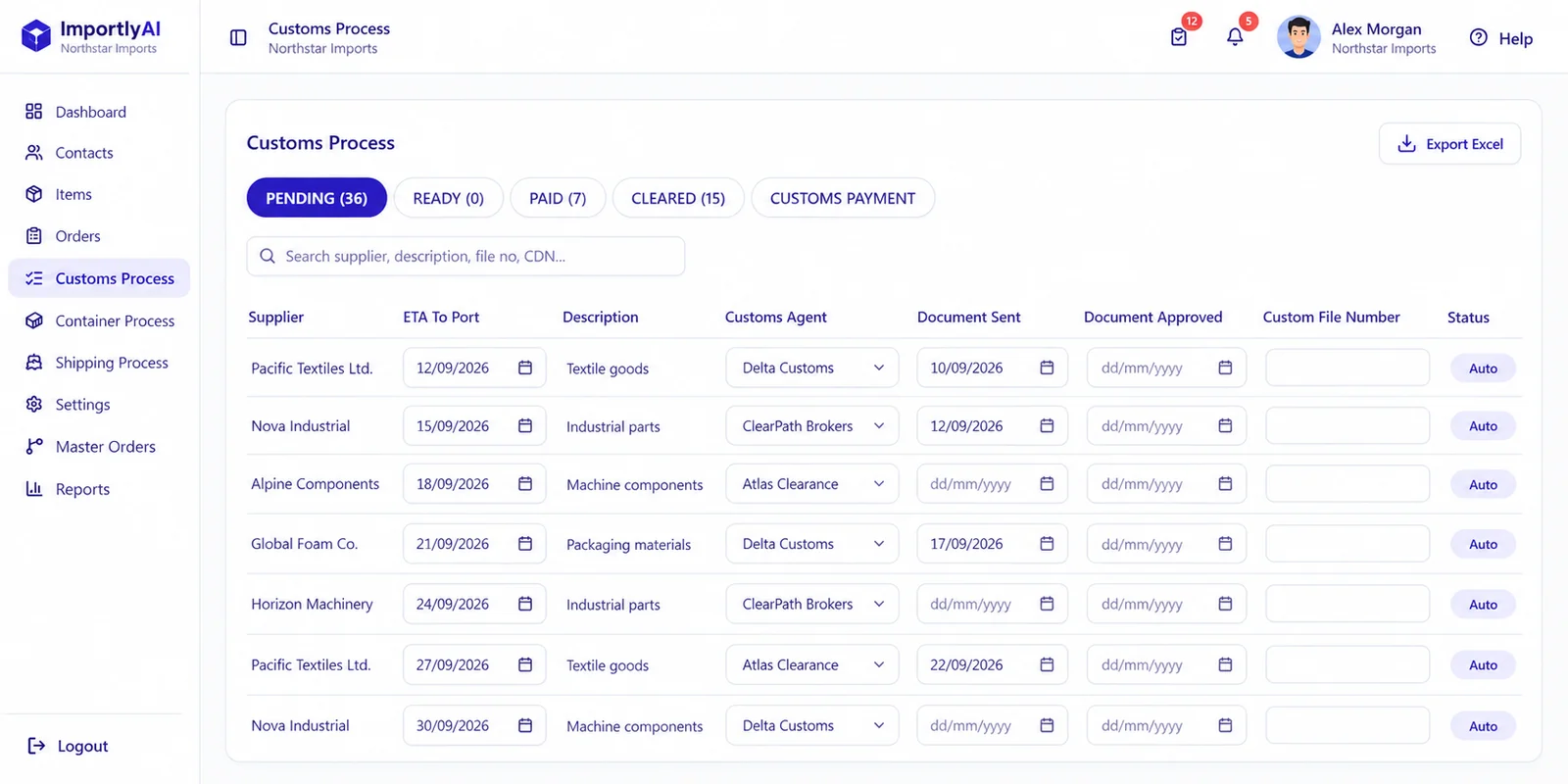The height and width of the screenshot is (784, 1568).
Task: Switch to the CLEARED (15) tab
Action: (678, 198)
